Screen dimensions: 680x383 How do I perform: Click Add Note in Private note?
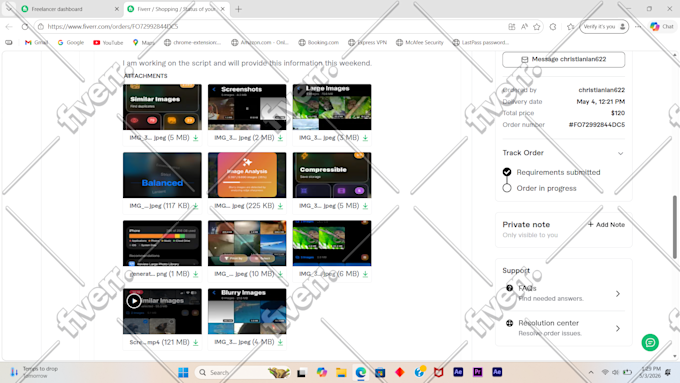tap(606, 224)
